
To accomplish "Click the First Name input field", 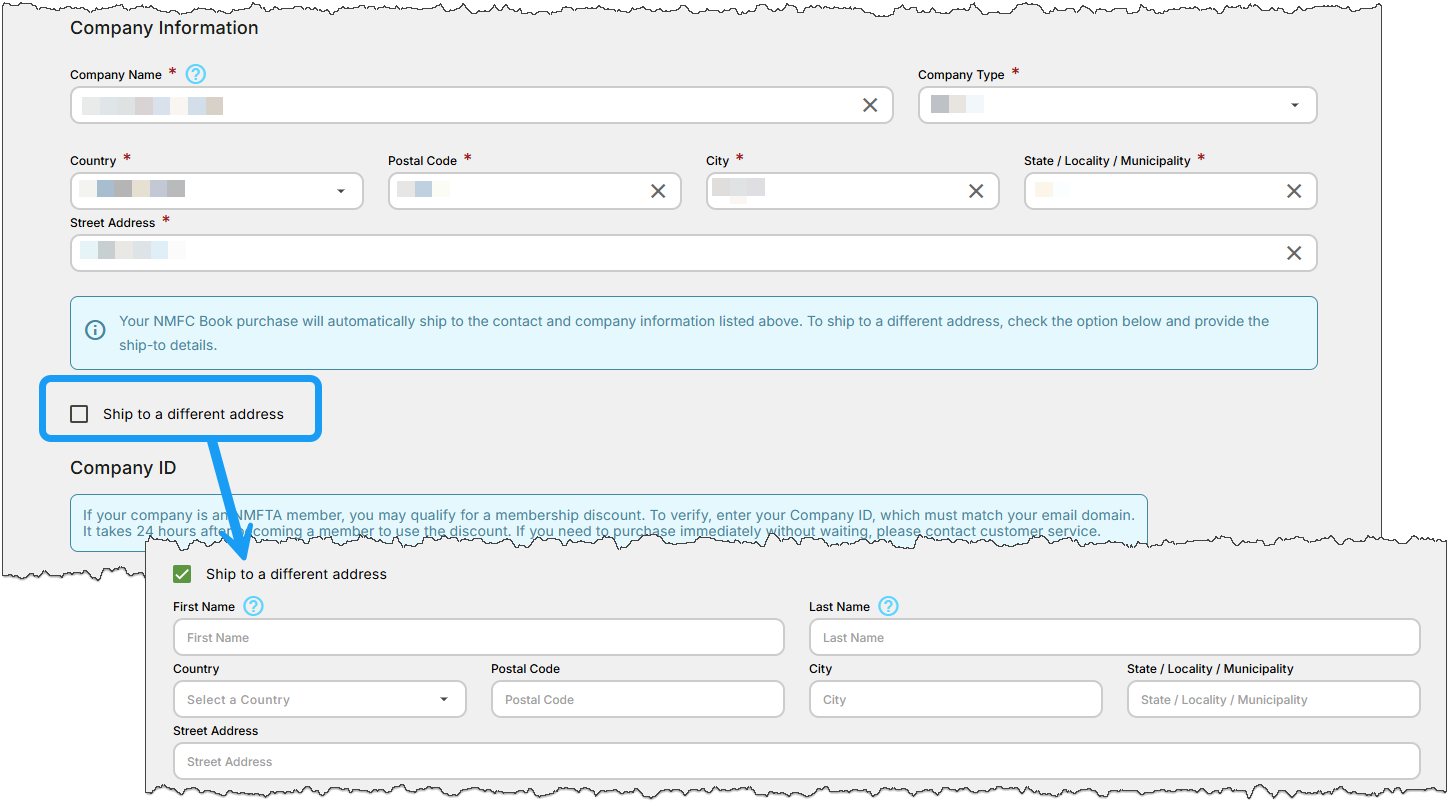I will tap(478, 638).
